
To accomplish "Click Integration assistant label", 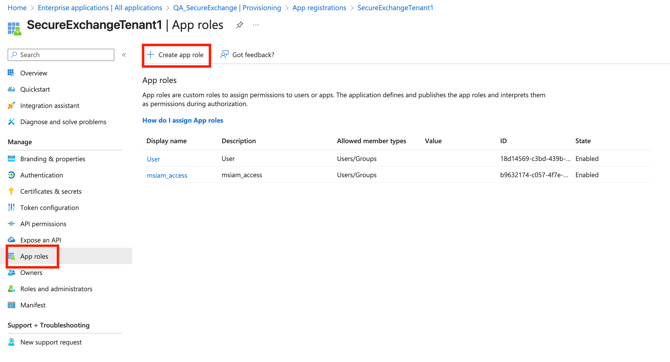I will tap(50, 106).
